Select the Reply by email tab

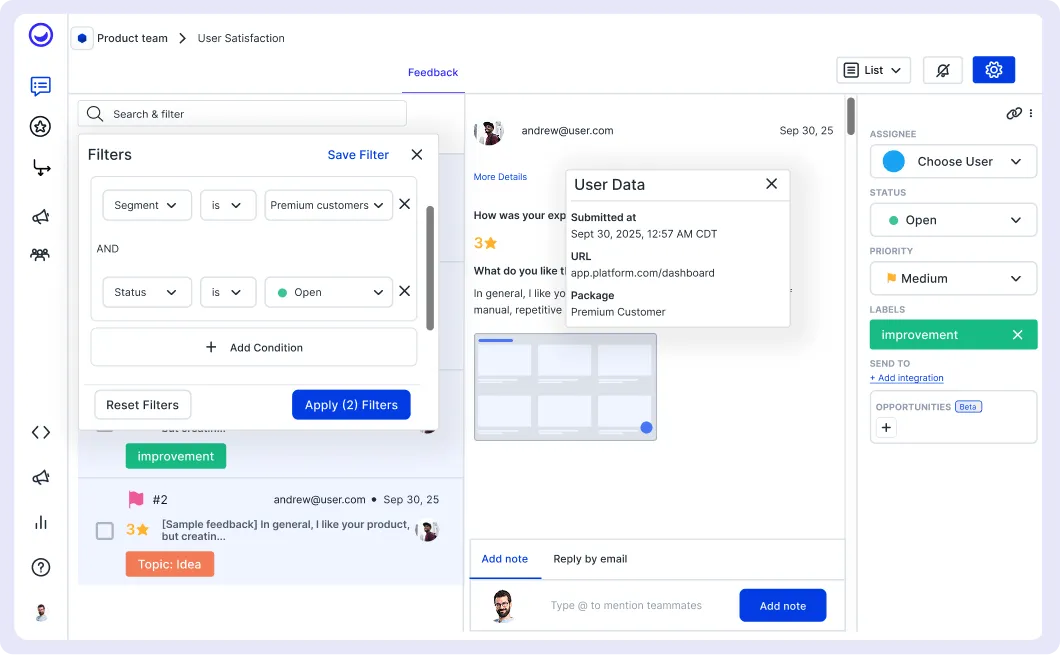point(590,559)
